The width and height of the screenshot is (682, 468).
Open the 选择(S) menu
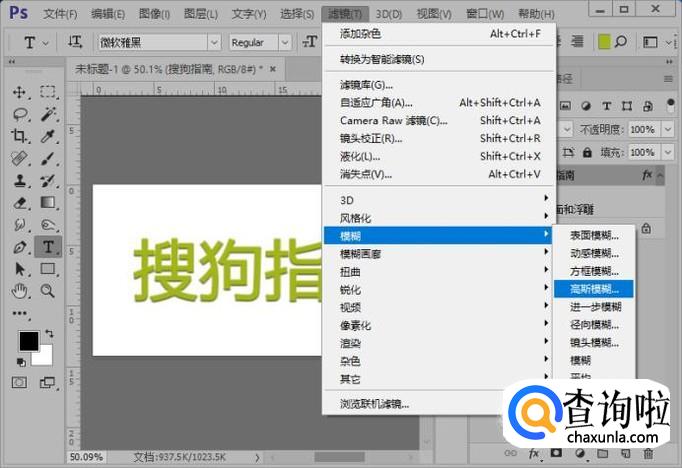pos(297,14)
